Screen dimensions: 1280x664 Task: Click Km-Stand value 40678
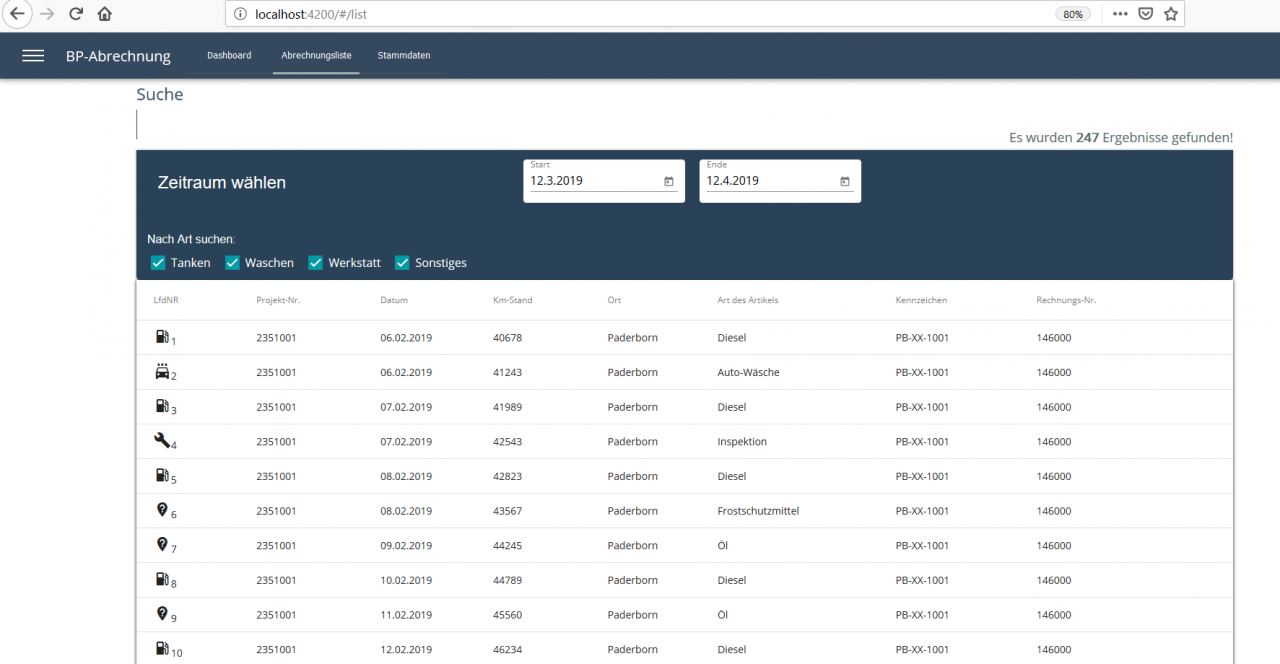[x=507, y=338]
